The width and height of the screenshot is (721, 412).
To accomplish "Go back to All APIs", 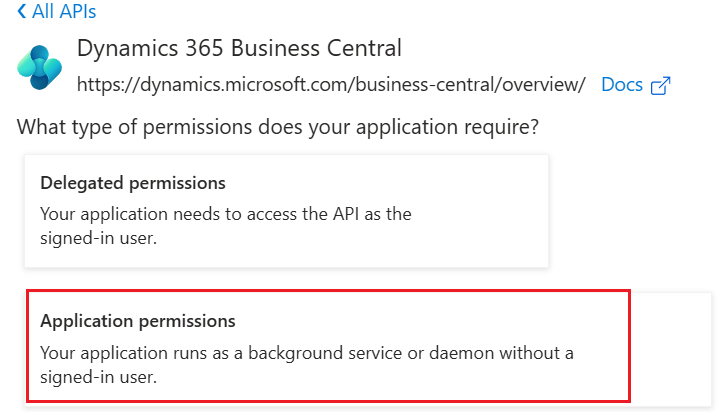I will click(56, 11).
